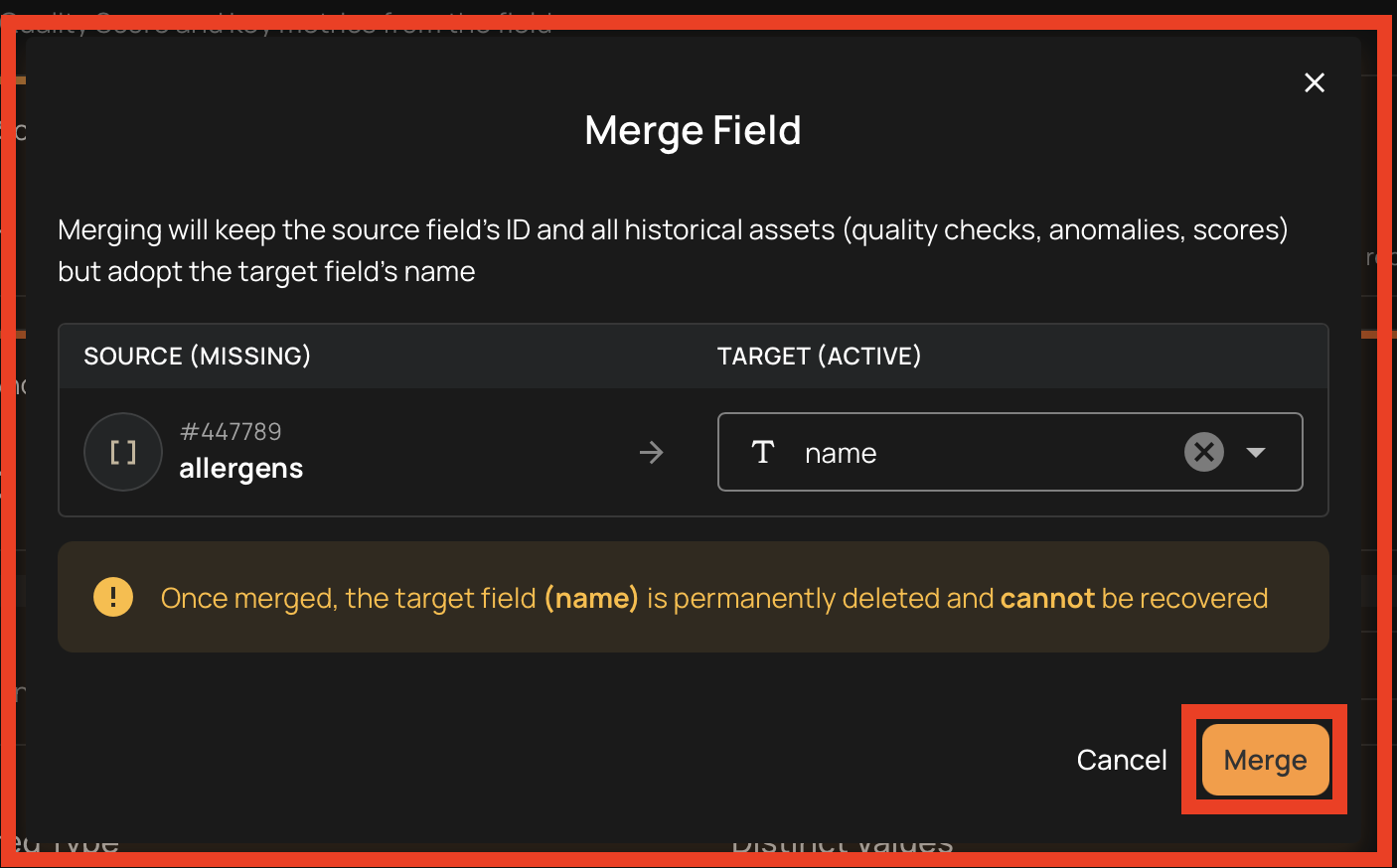Cancel the merge operation

(x=1121, y=759)
